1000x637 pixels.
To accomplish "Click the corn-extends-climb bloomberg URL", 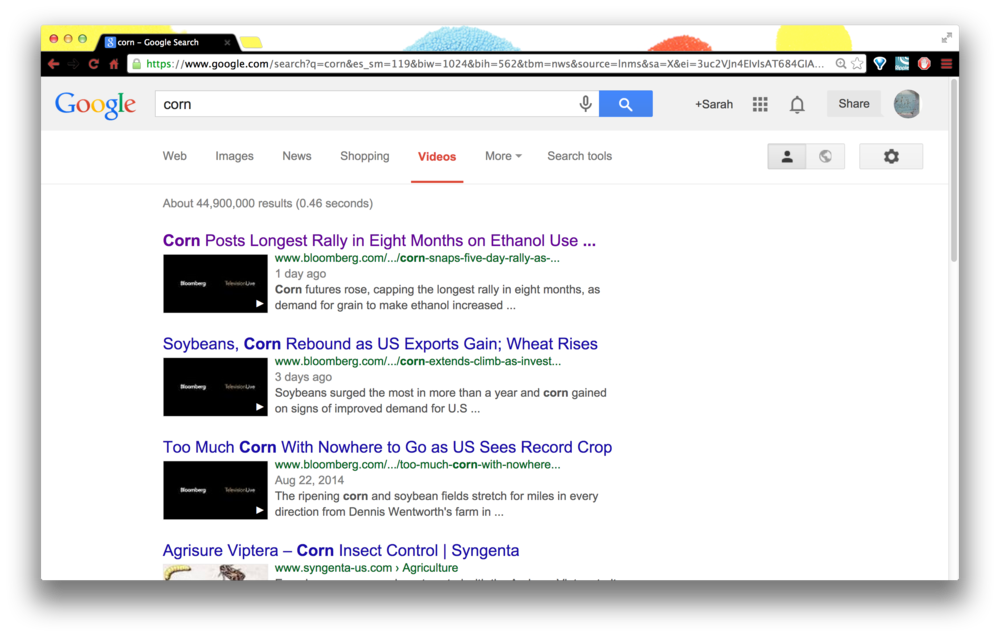I will point(418,362).
